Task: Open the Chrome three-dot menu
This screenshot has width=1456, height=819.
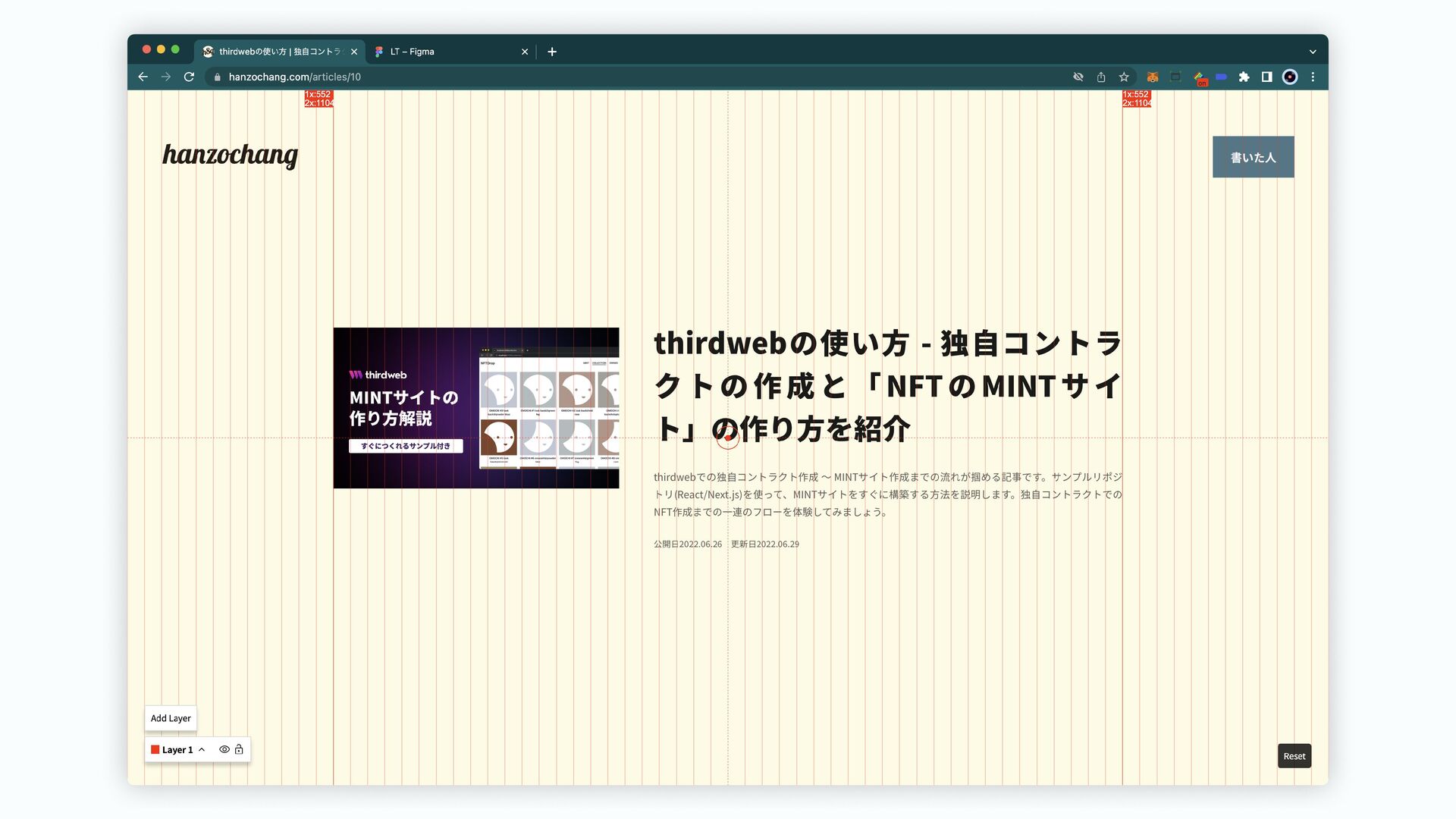Action: (1313, 77)
